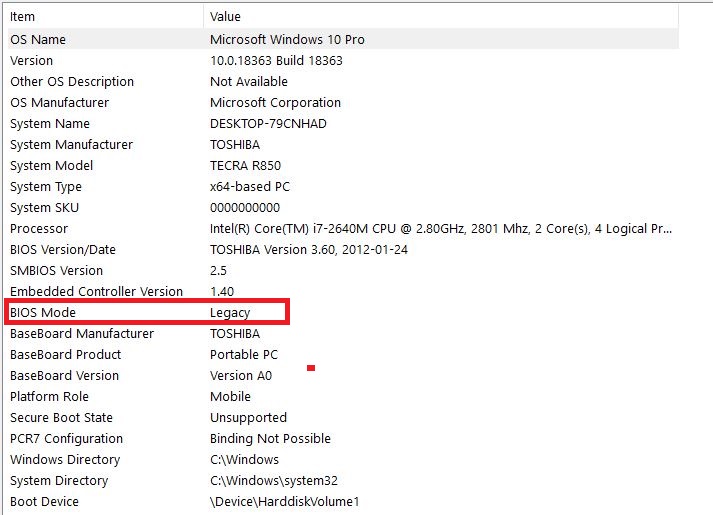The height and width of the screenshot is (515, 713).
Task: Click the Legacy value for BIOS Mode
Action: [x=230, y=313]
